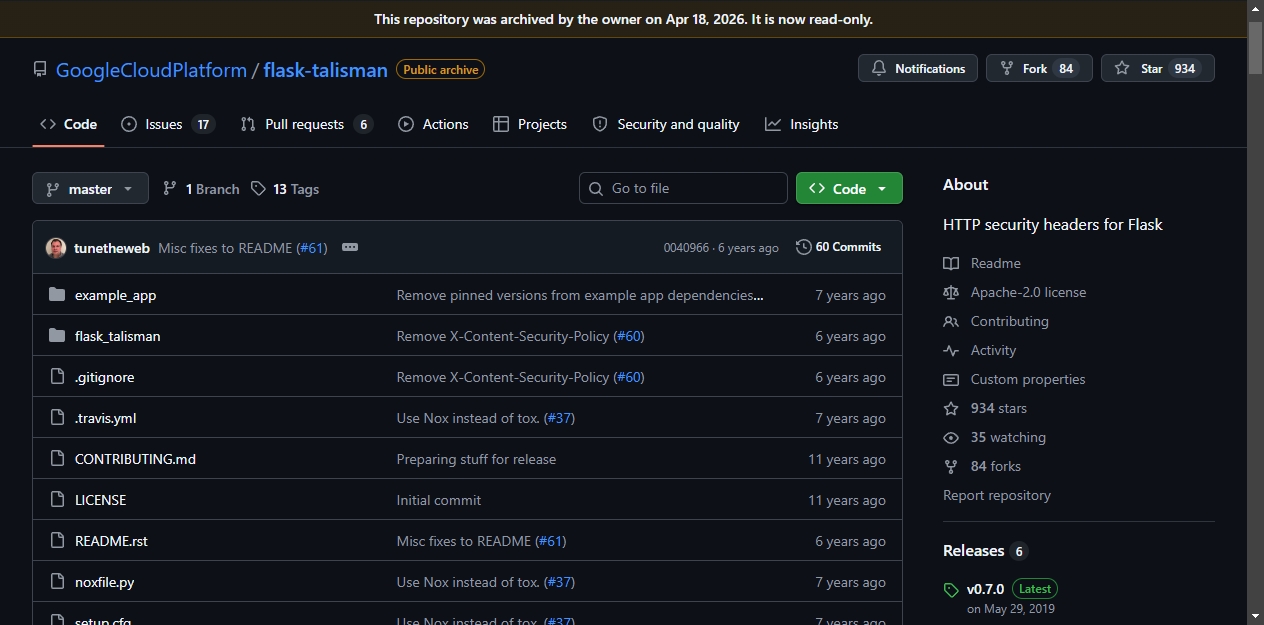The height and width of the screenshot is (625, 1264).
Task: Open the Pull requests tab
Action: click(306, 124)
